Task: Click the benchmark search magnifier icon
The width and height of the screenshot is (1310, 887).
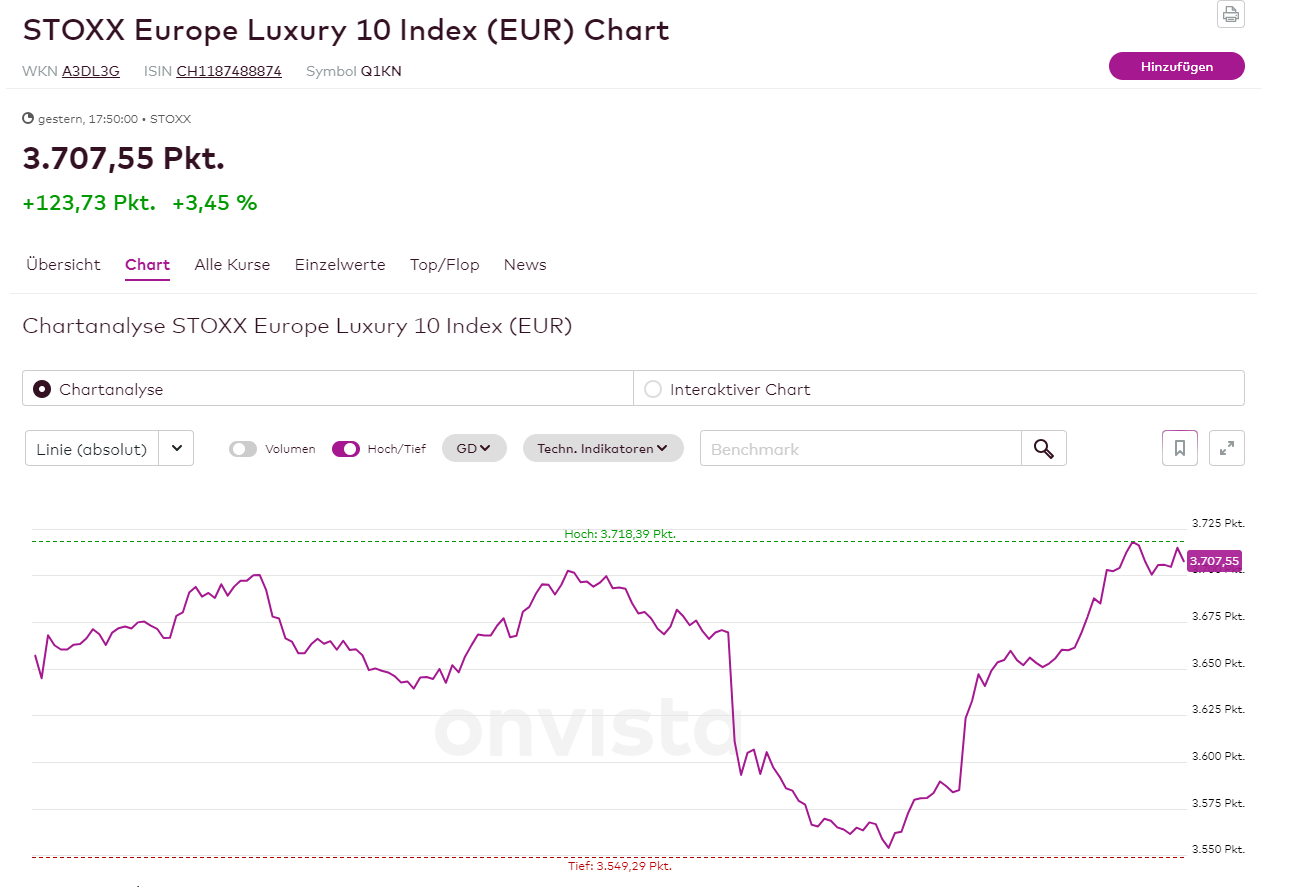Action: point(1043,449)
